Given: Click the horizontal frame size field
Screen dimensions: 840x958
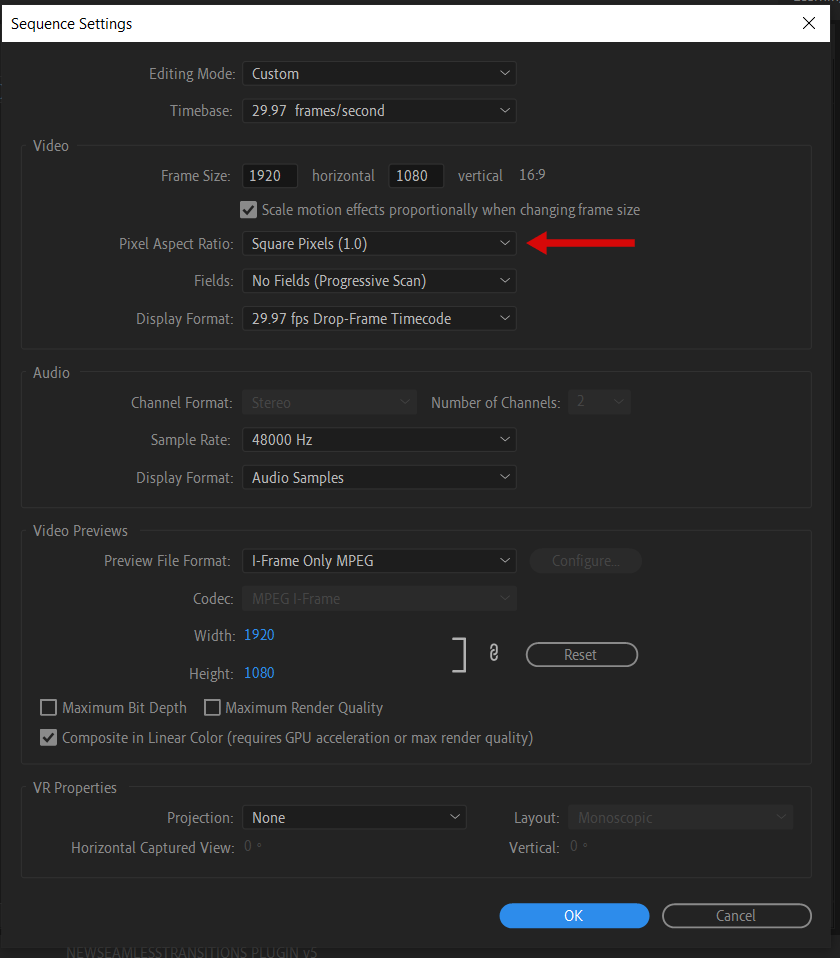Looking at the screenshot, I should 270,176.
